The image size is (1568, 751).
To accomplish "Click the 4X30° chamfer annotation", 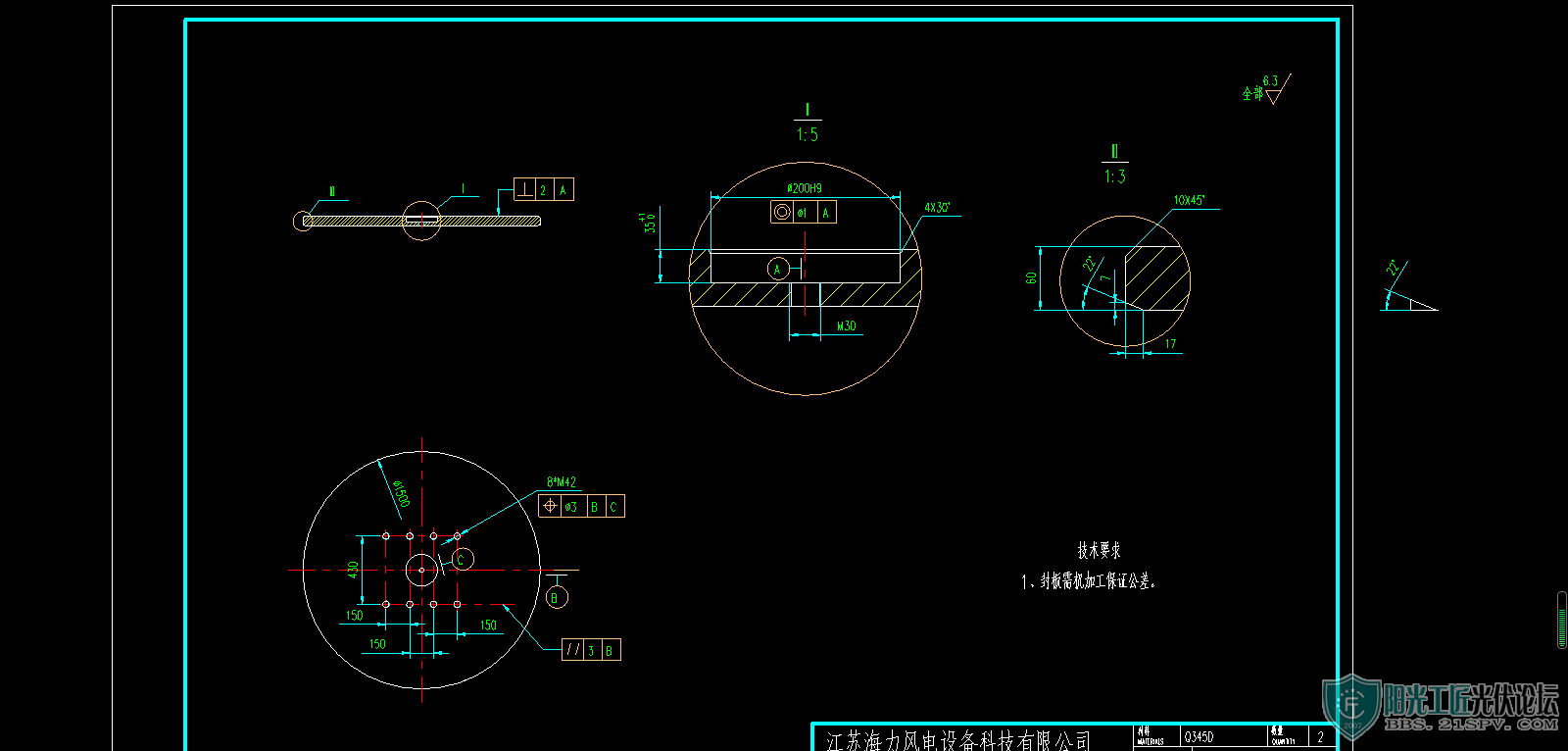I will (x=937, y=208).
